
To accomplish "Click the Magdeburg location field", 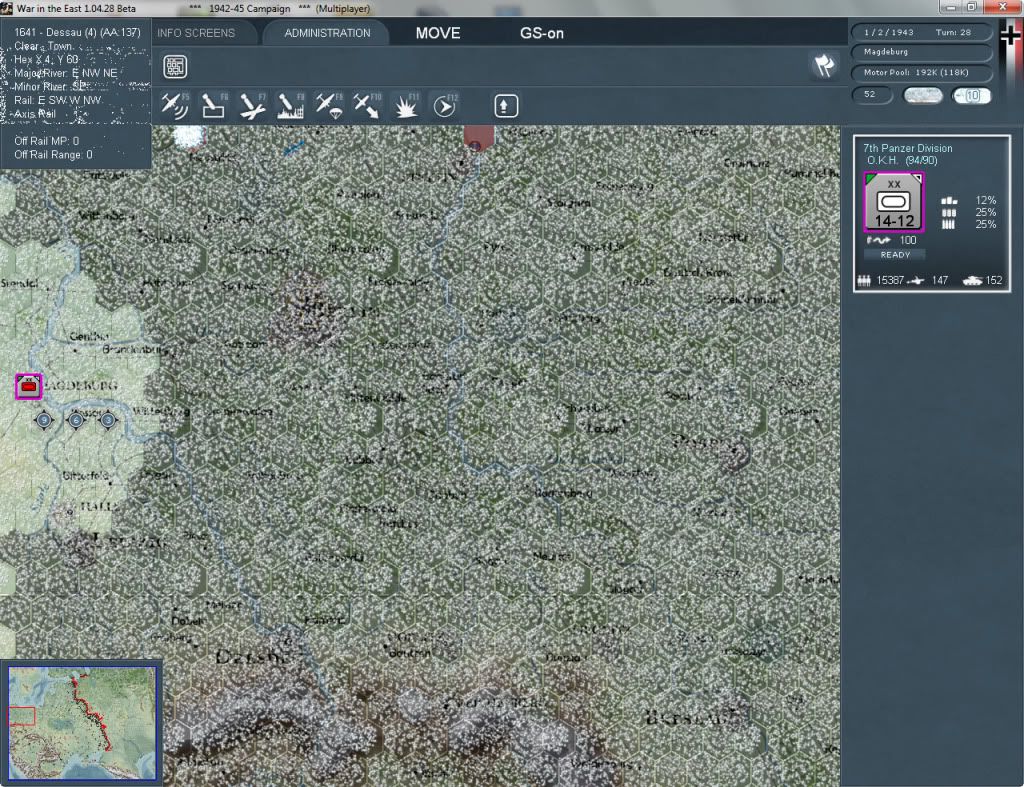I will coord(921,52).
